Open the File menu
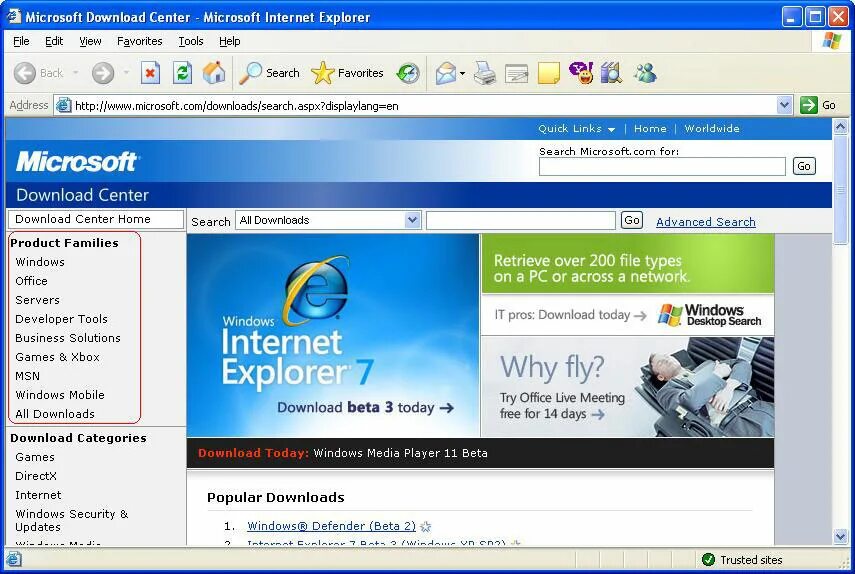This screenshot has width=855, height=574. coord(21,41)
